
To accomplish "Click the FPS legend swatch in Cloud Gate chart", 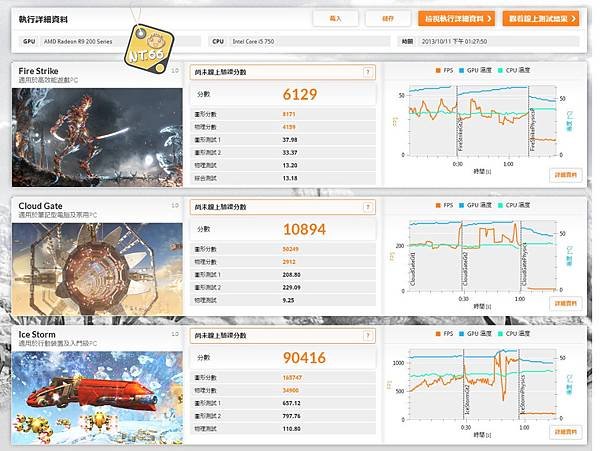I will (x=438, y=205).
